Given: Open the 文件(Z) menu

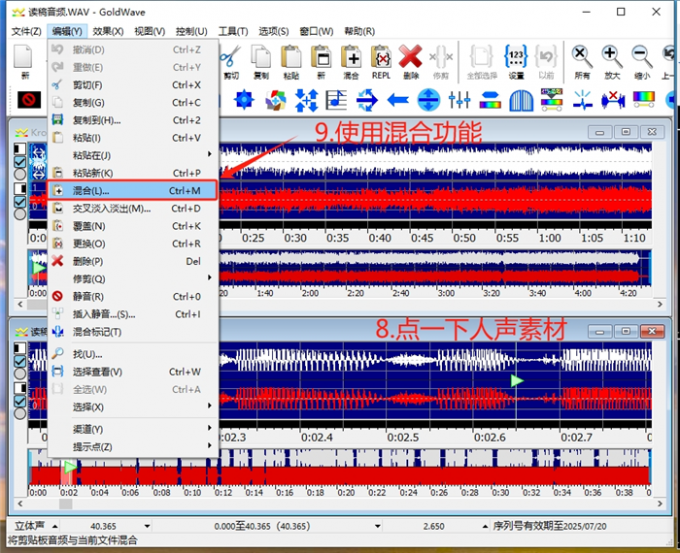Looking at the screenshot, I should click(26, 31).
